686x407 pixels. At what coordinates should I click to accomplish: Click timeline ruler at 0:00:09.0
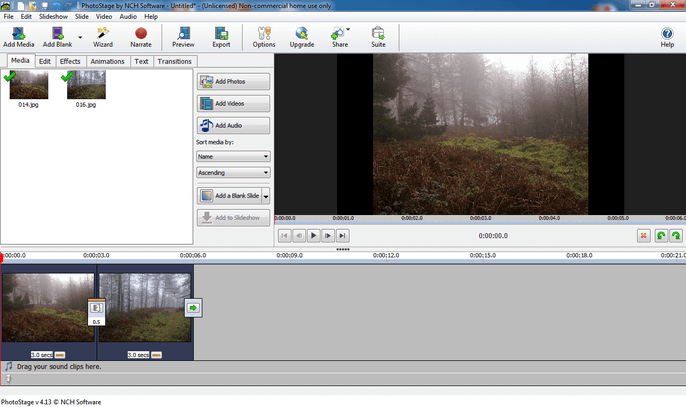[x=289, y=255]
